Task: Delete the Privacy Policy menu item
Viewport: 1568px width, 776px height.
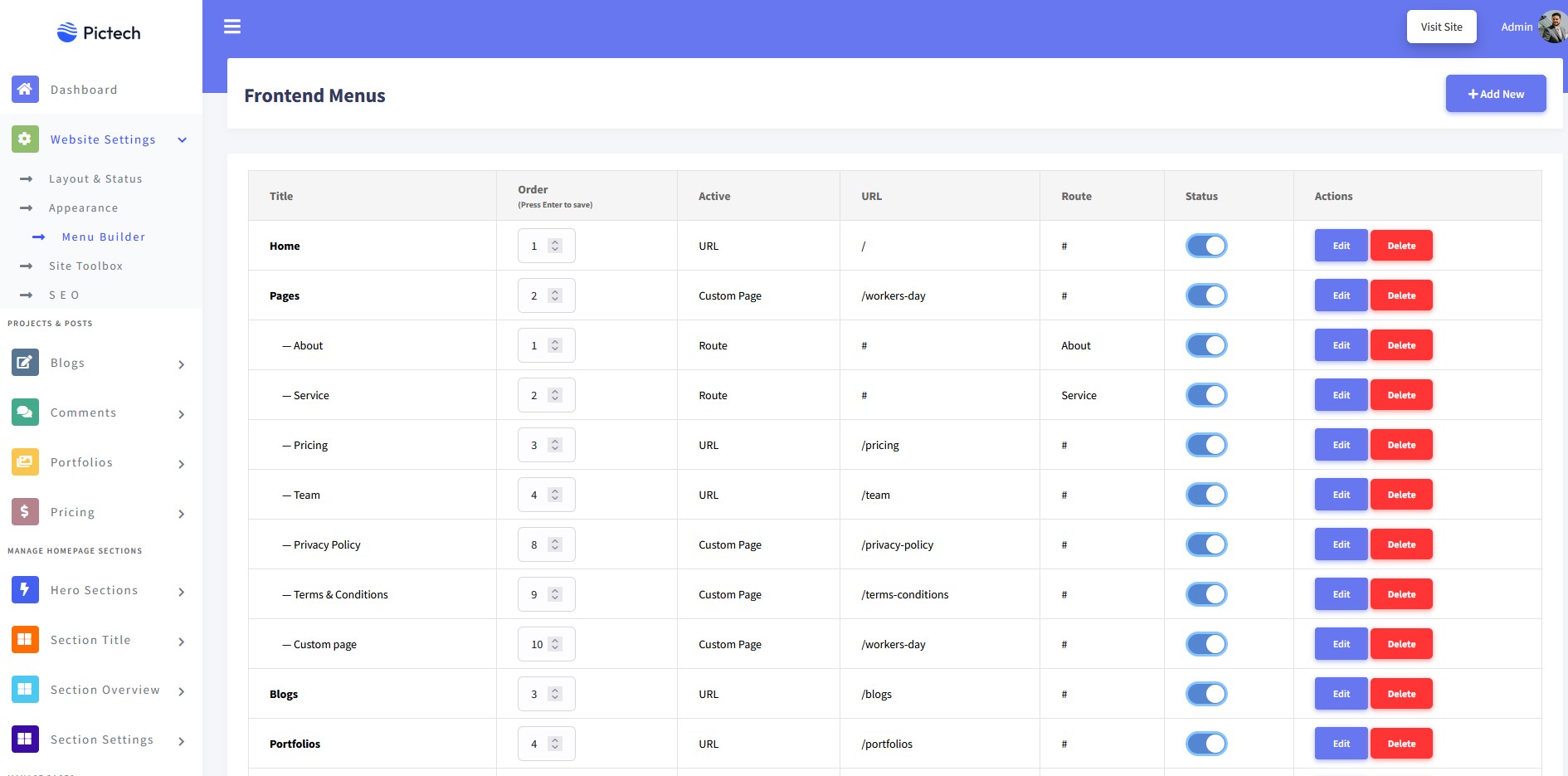Action: [x=1401, y=544]
